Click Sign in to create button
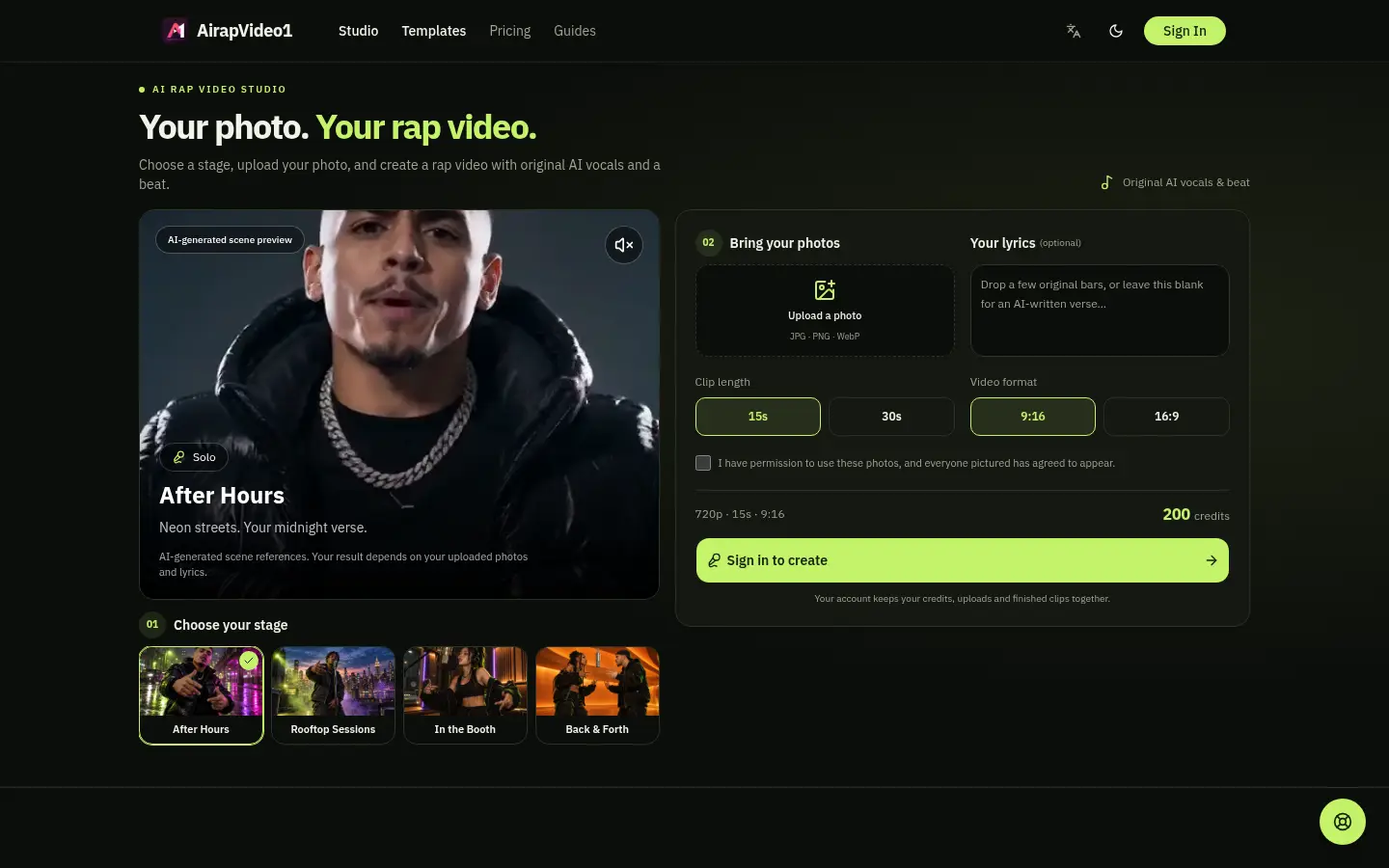Viewport: 1389px width, 868px height. point(963,560)
